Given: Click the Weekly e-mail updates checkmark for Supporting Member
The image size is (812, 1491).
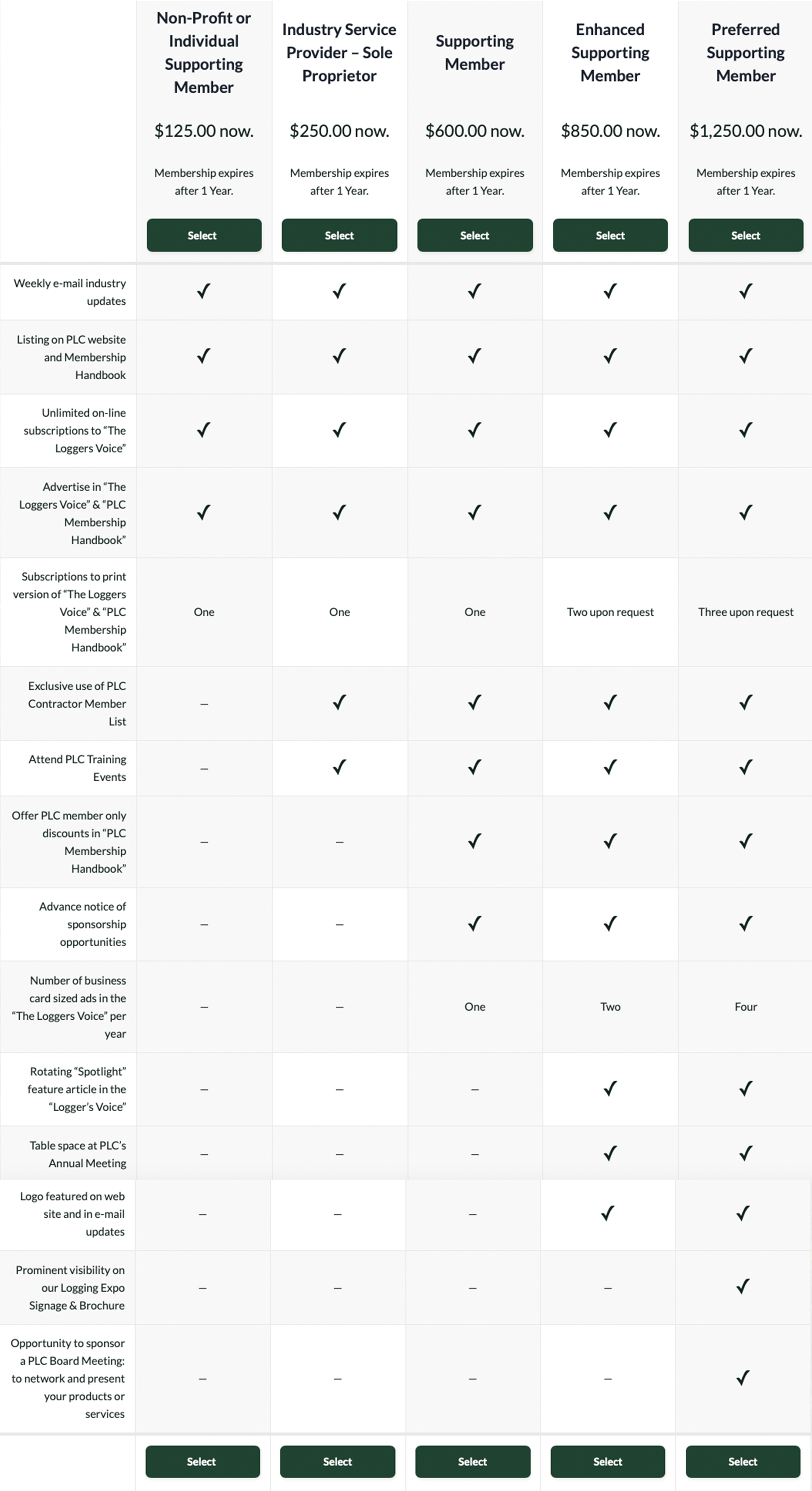Looking at the screenshot, I should tap(474, 292).
